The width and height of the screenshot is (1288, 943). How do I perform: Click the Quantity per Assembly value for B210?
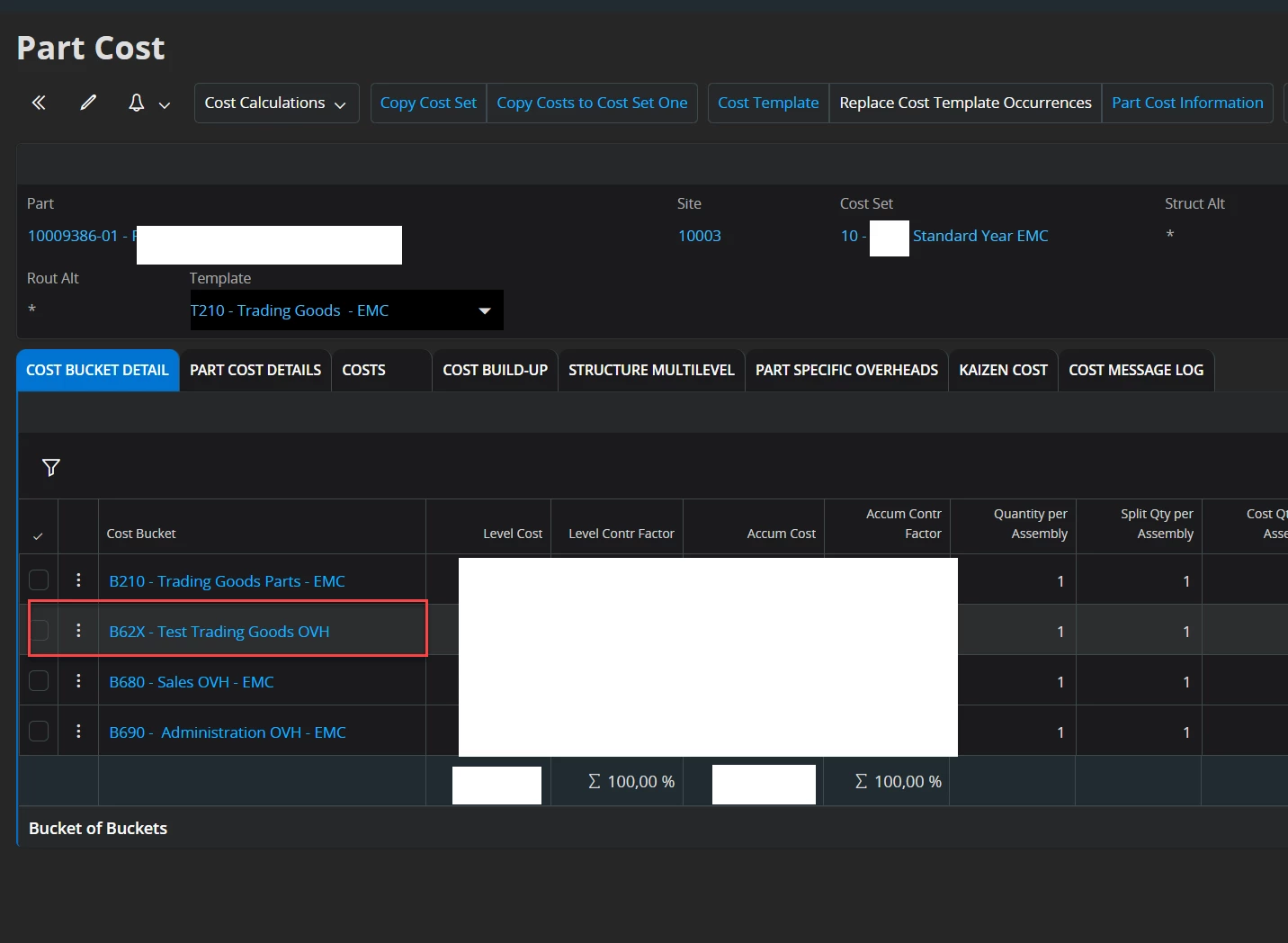[1060, 581]
